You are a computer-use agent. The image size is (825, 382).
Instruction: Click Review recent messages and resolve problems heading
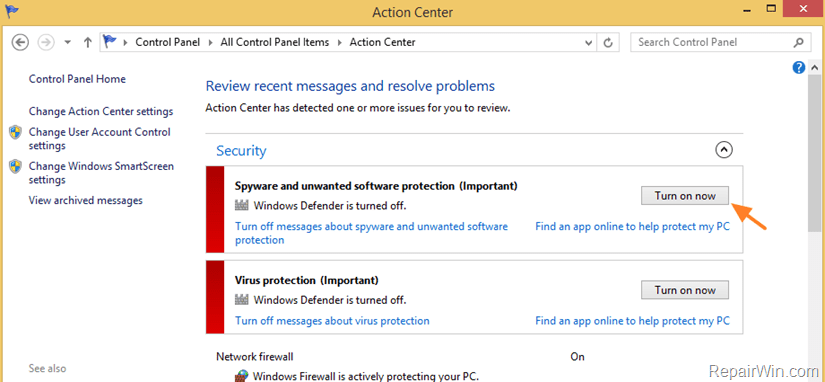click(350, 86)
